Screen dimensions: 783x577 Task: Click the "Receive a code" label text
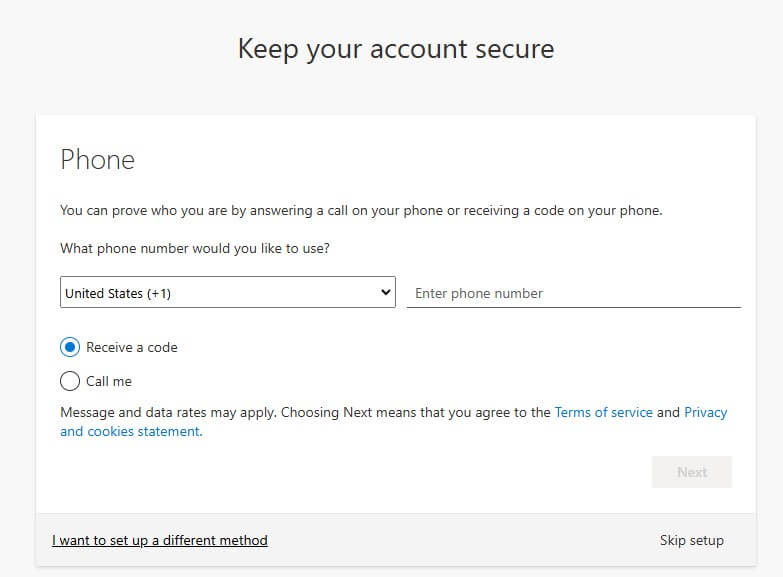(132, 347)
